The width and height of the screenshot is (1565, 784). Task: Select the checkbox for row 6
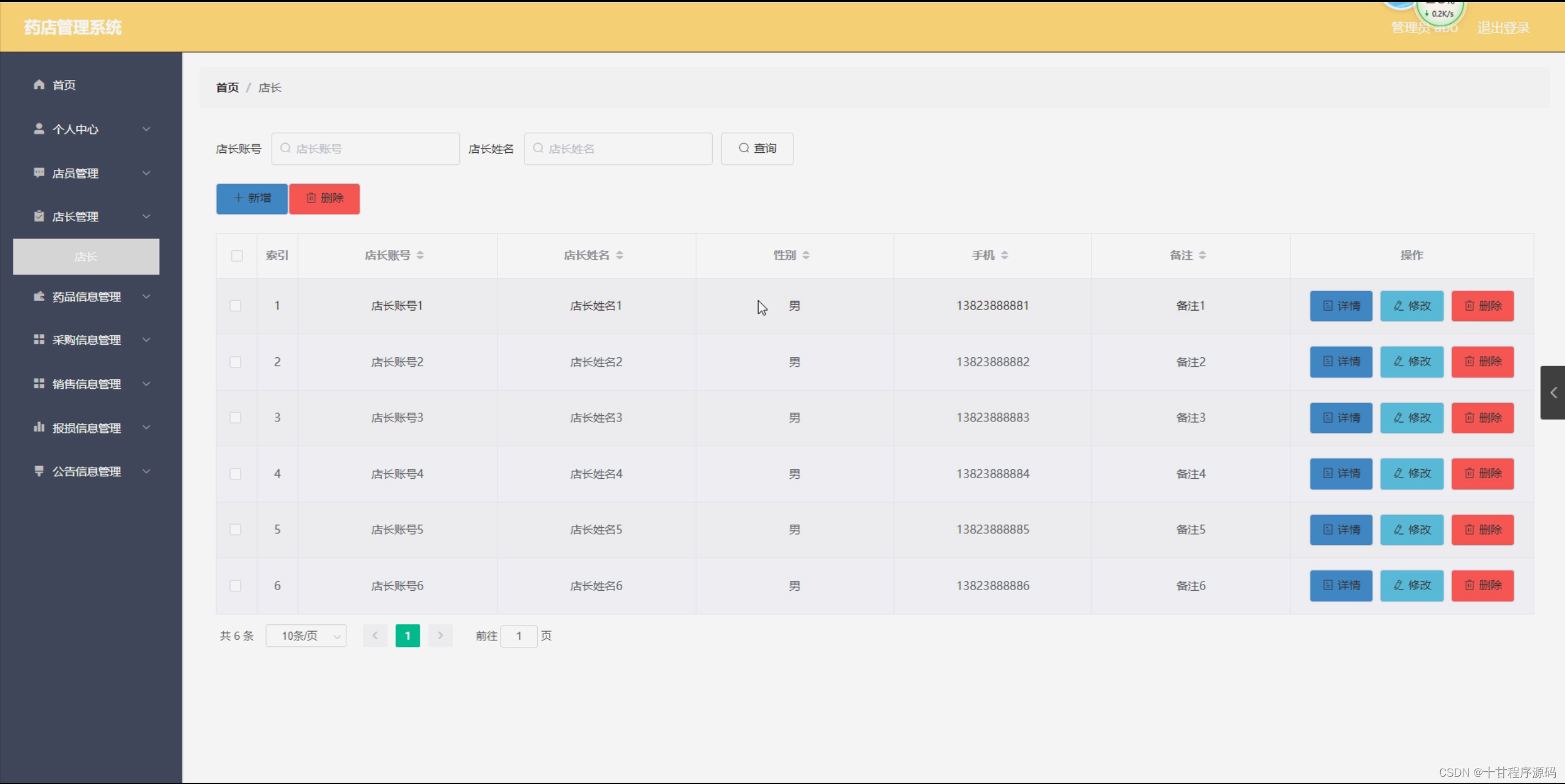coord(236,586)
